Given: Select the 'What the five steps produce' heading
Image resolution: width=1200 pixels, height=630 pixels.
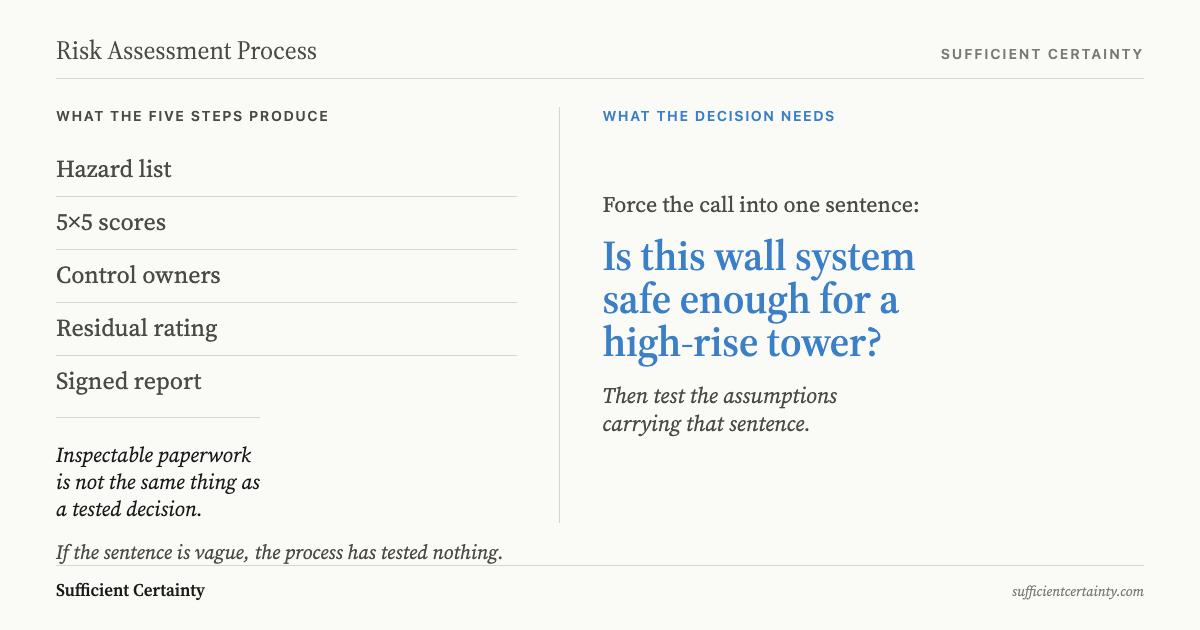Looking at the screenshot, I should [192, 116].
